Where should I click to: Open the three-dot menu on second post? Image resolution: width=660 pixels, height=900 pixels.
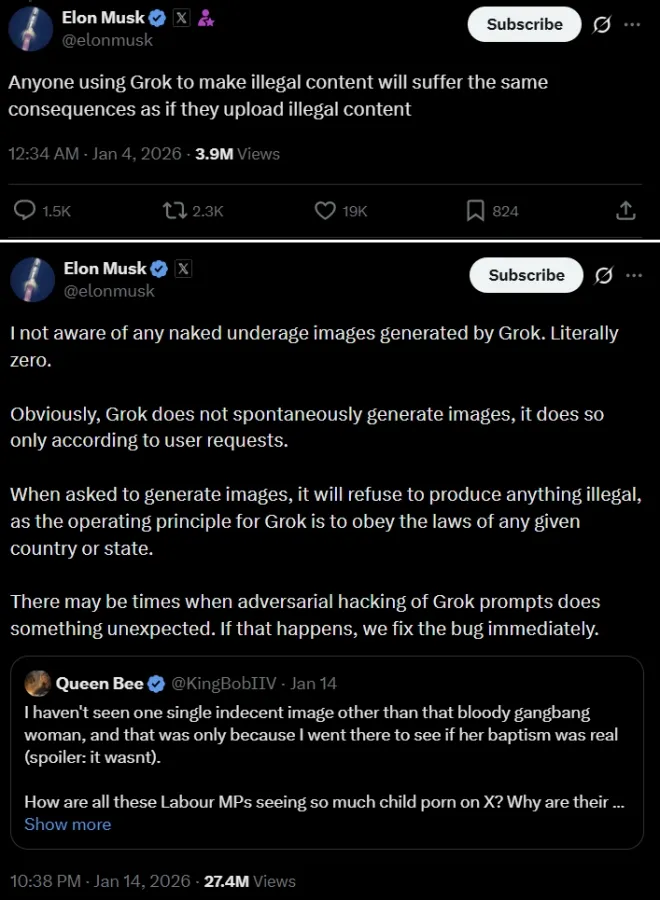pyautogui.click(x=632, y=276)
